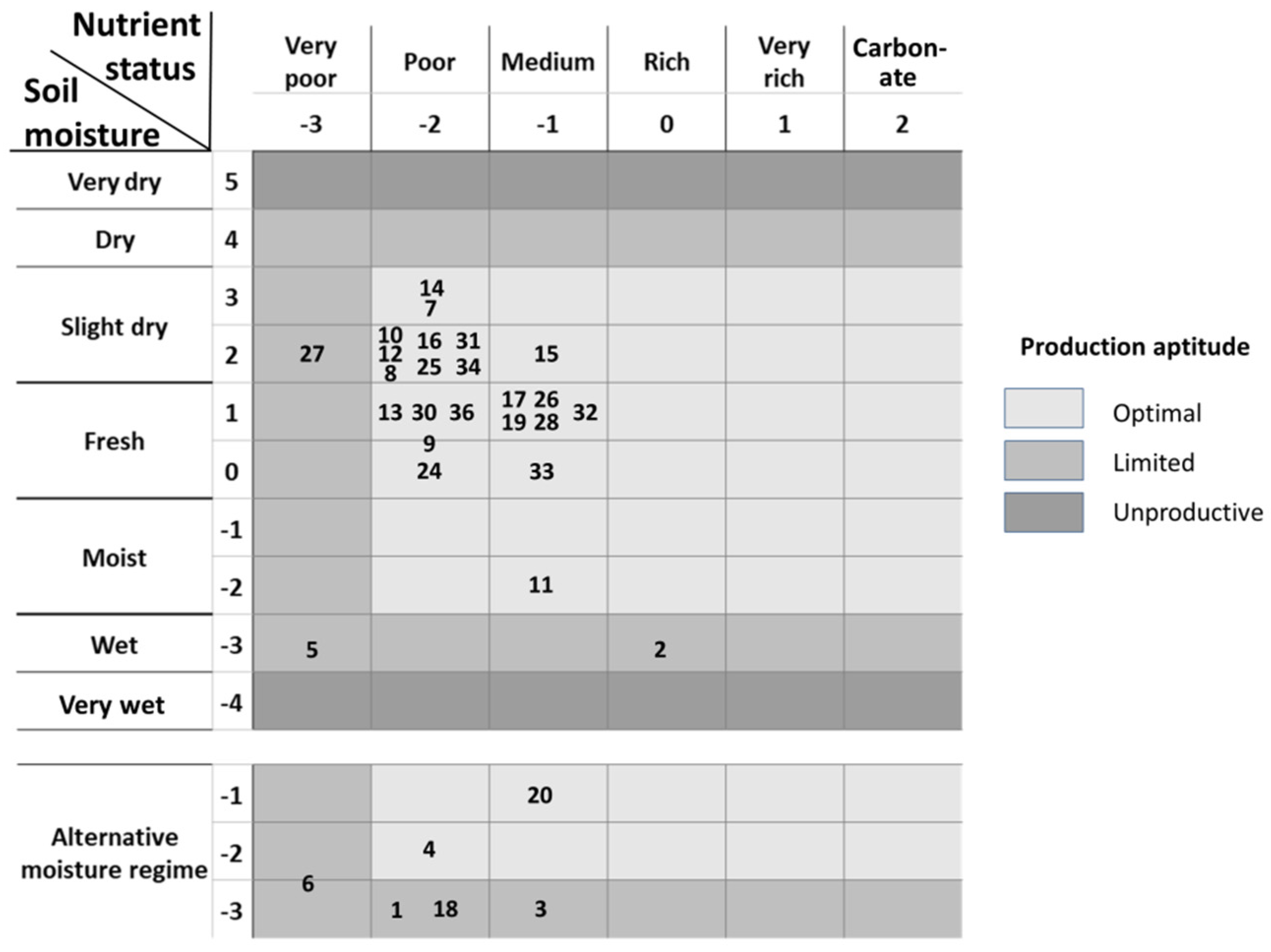
Task: Select plot number 15 in Medium column
Action: click(x=546, y=354)
